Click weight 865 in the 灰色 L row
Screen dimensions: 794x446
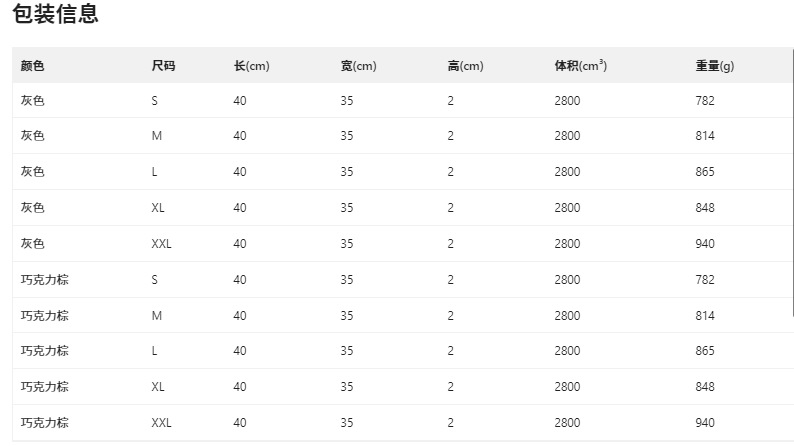(705, 172)
